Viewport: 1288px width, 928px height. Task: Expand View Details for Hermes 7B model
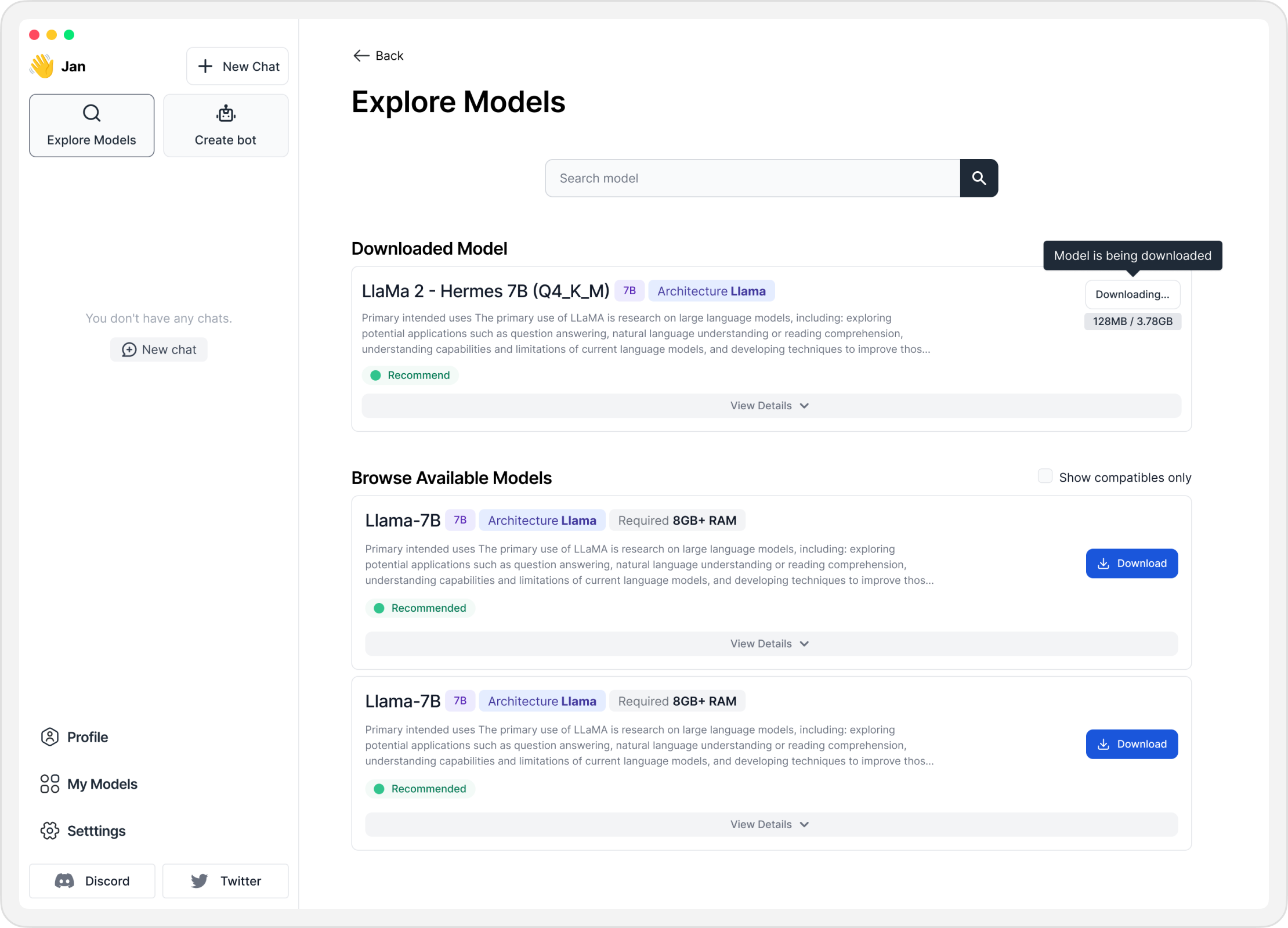pyautogui.click(x=770, y=406)
